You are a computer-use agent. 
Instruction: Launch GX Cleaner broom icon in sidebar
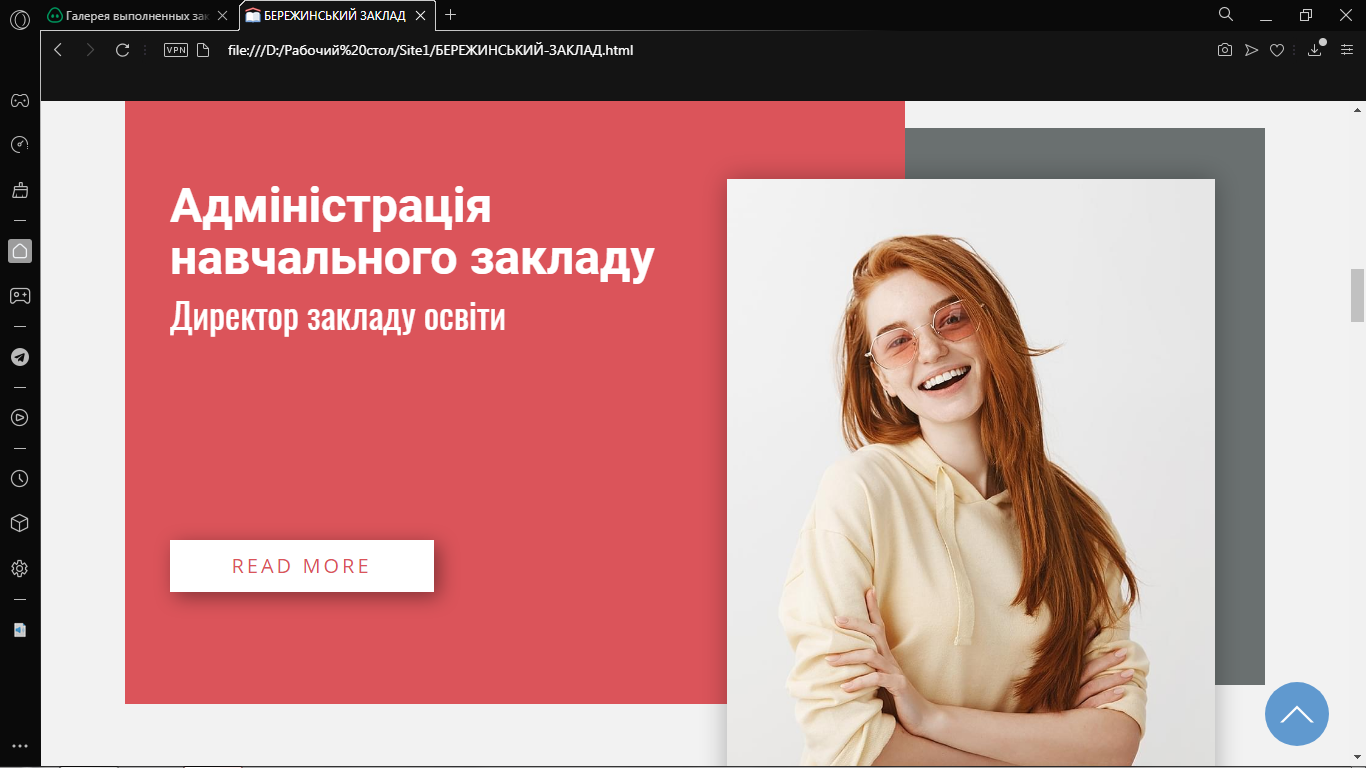tap(19, 189)
